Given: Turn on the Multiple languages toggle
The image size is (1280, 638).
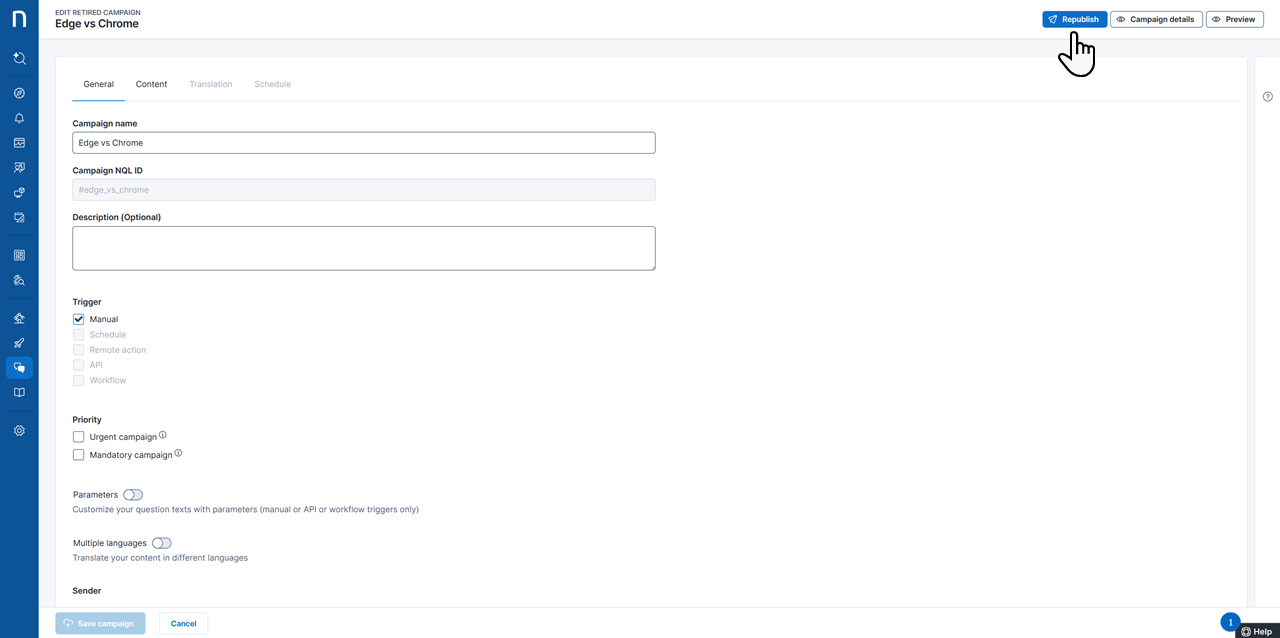Looking at the screenshot, I should [x=162, y=542].
